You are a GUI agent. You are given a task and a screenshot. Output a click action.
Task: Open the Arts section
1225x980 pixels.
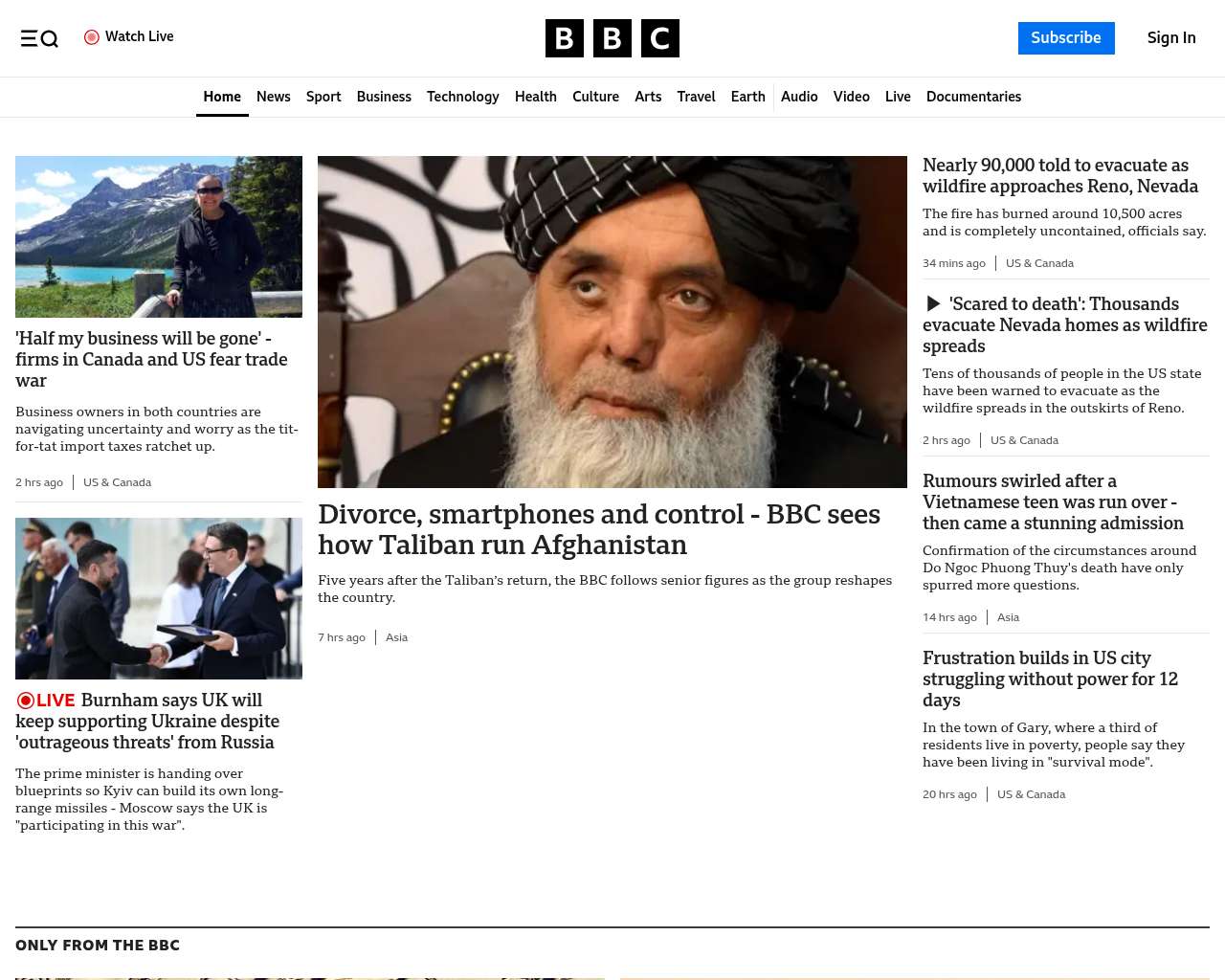[648, 97]
